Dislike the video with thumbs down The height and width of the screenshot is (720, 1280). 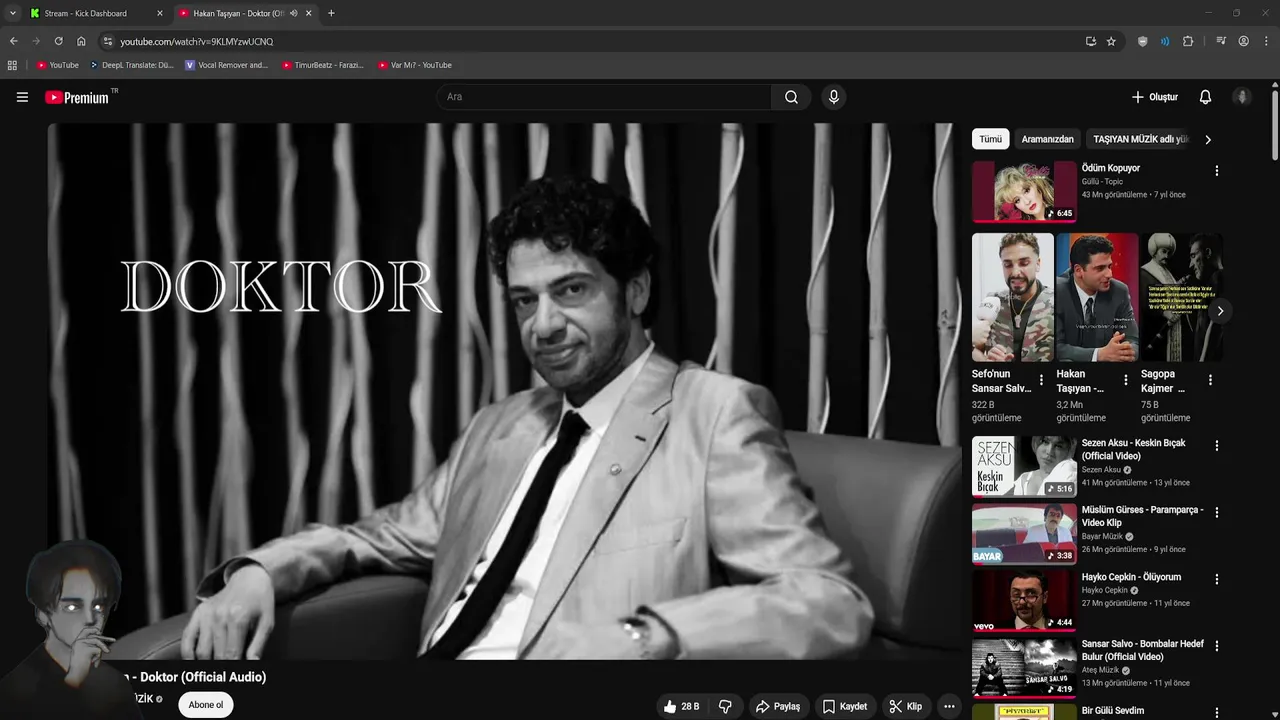point(725,706)
